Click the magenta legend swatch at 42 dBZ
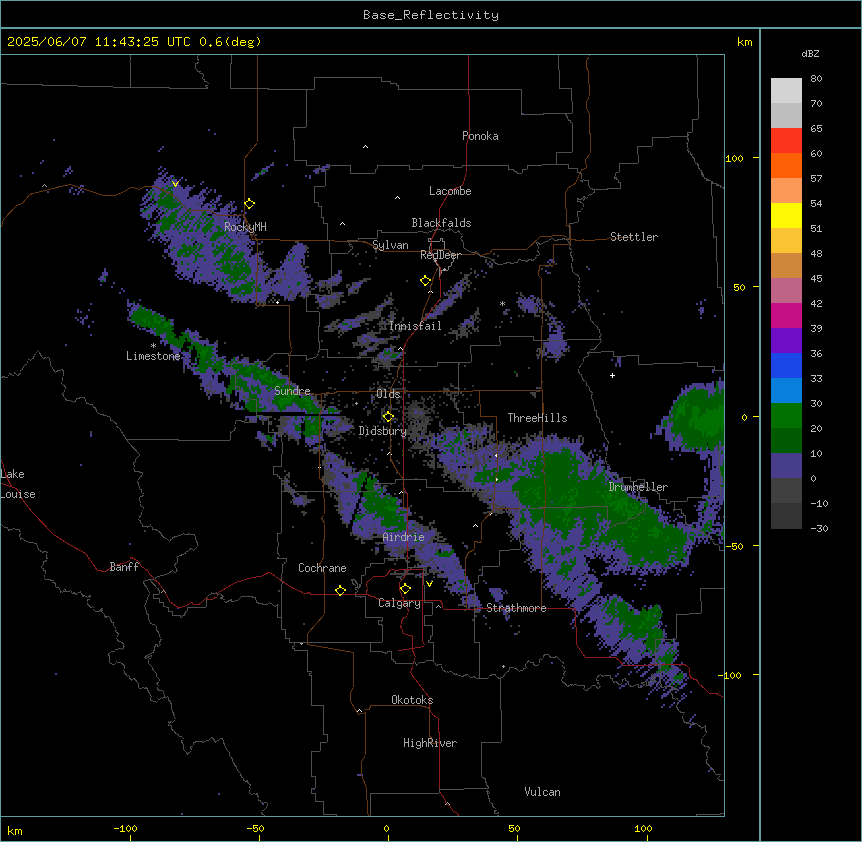Image resolution: width=862 pixels, height=842 pixels. click(x=786, y=315)
